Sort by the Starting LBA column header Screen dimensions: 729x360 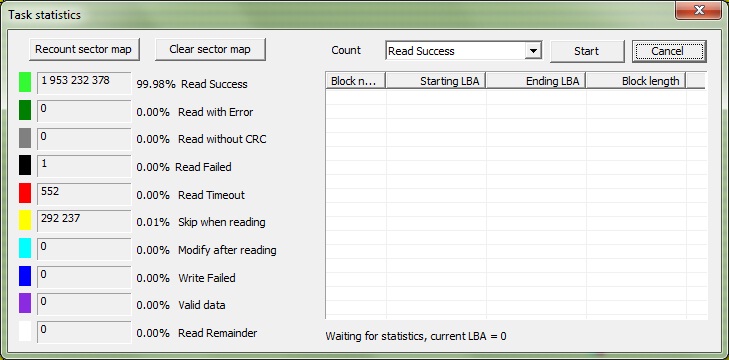[x=436, y=80]
